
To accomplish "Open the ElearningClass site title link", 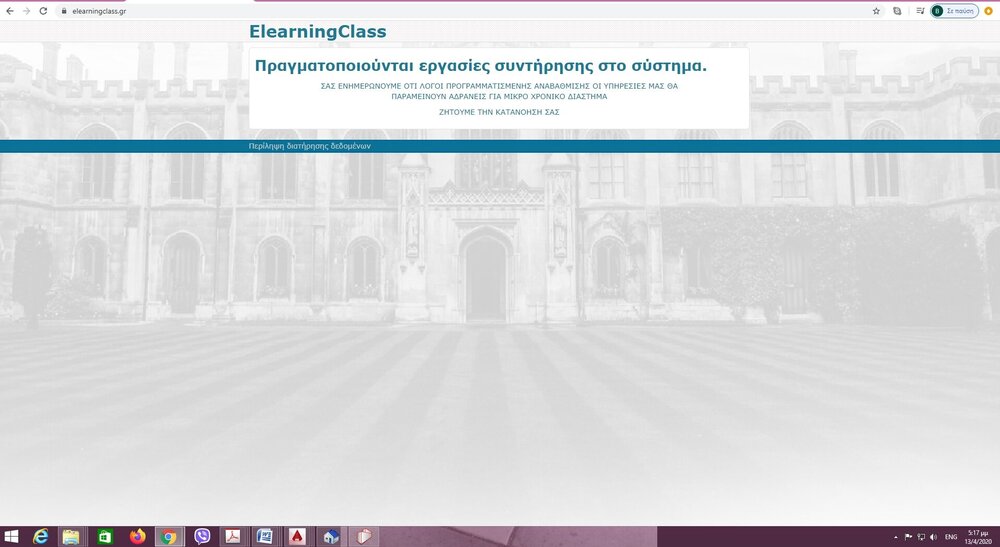I will pos(317,32).
